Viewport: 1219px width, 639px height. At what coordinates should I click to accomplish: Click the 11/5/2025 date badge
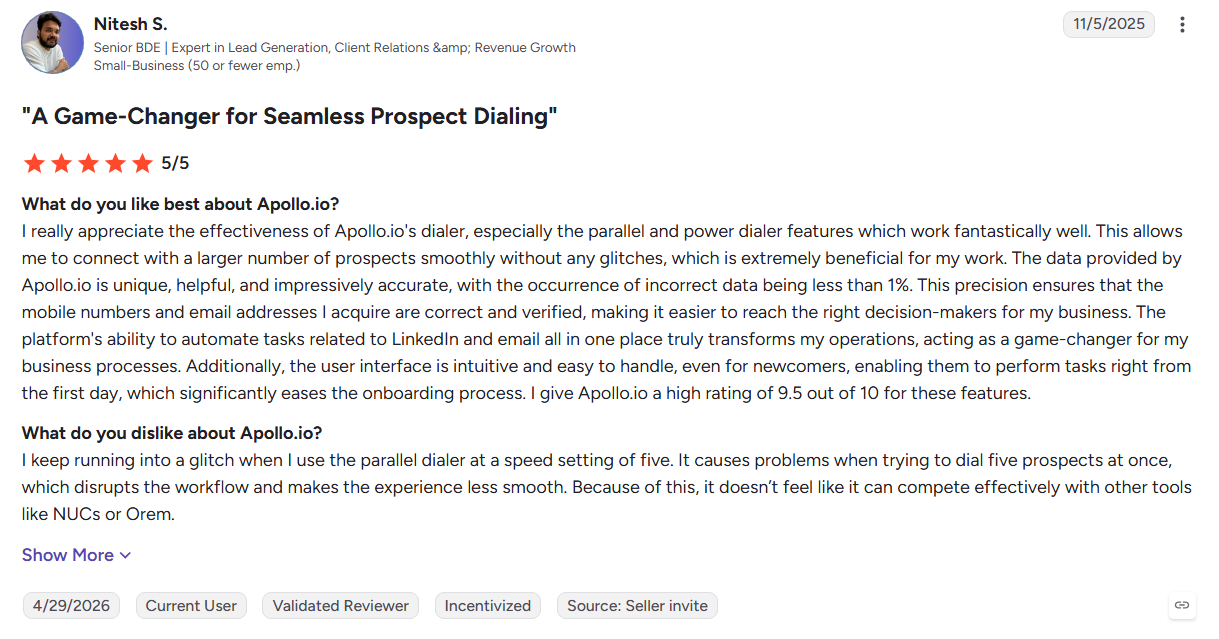click(1108, 25)
